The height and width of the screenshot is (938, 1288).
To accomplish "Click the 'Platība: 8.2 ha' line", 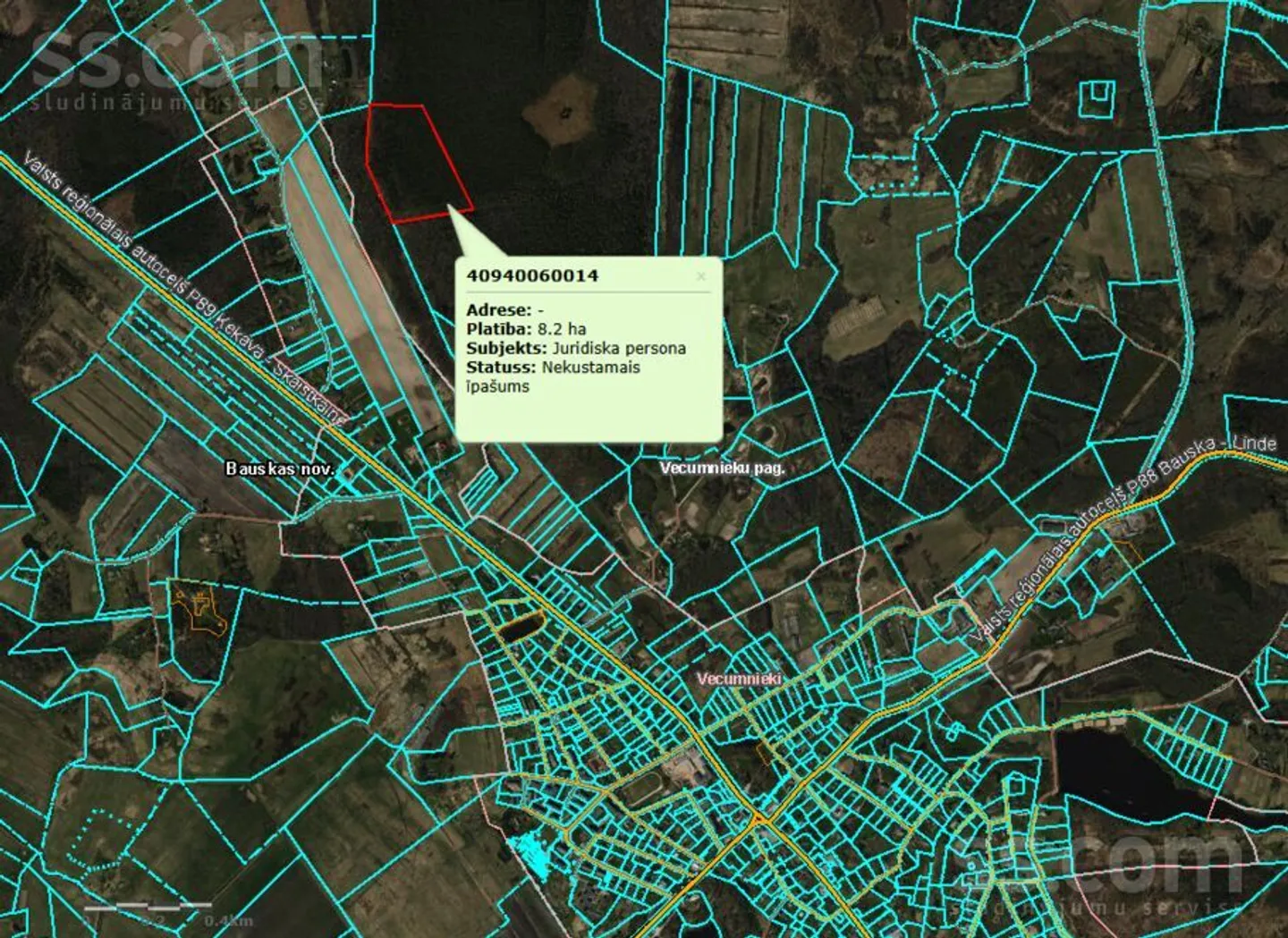I will point(526,329).
